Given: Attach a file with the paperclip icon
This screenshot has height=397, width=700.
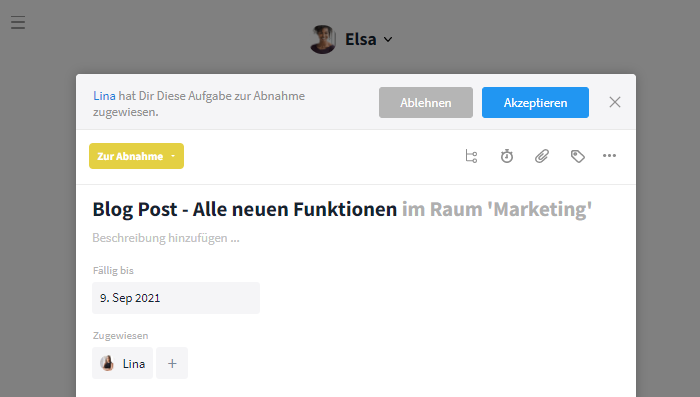Looking at the screenshot, I should pos(542,156).
